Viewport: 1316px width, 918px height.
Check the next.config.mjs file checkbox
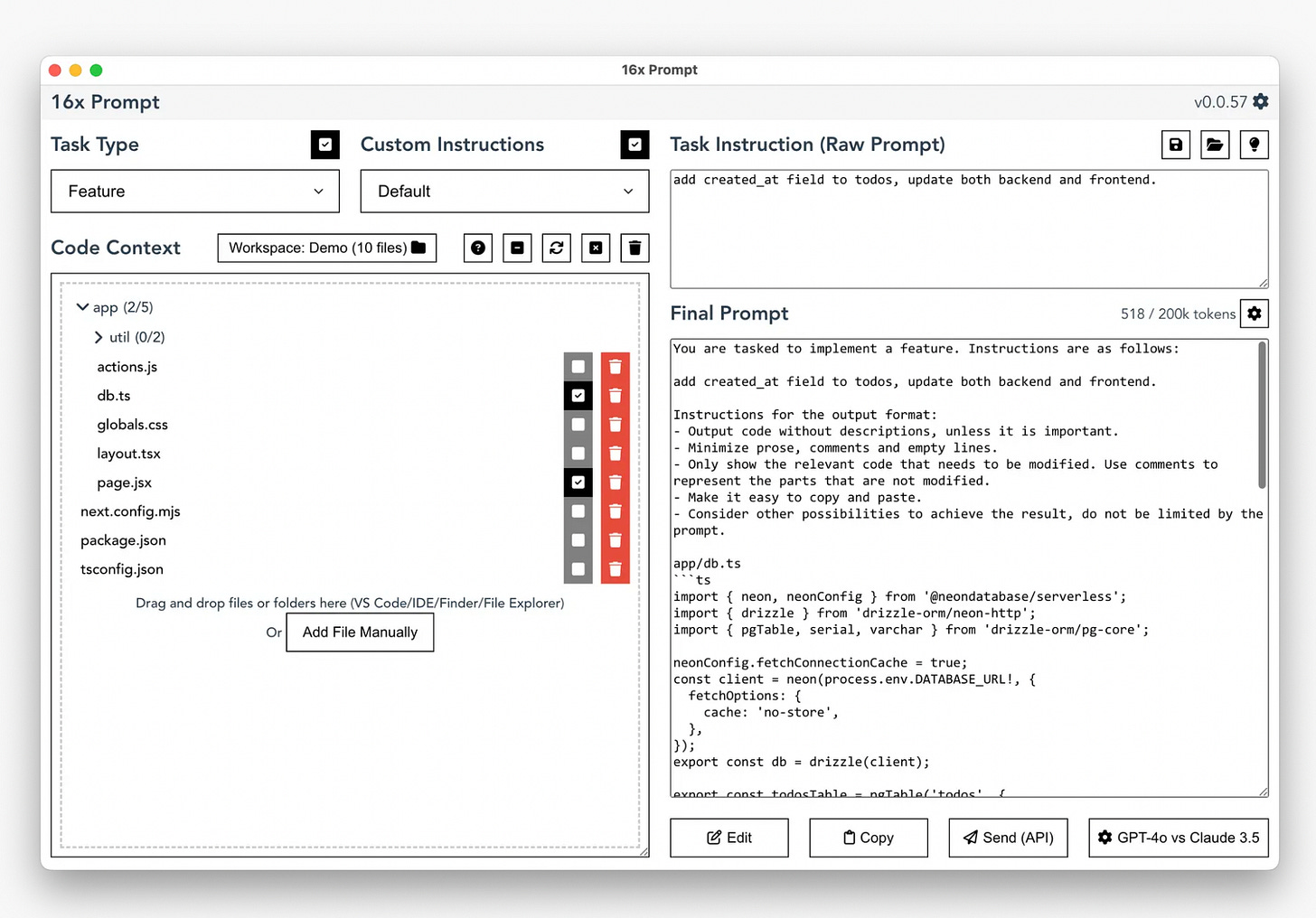tap(578, 511)
